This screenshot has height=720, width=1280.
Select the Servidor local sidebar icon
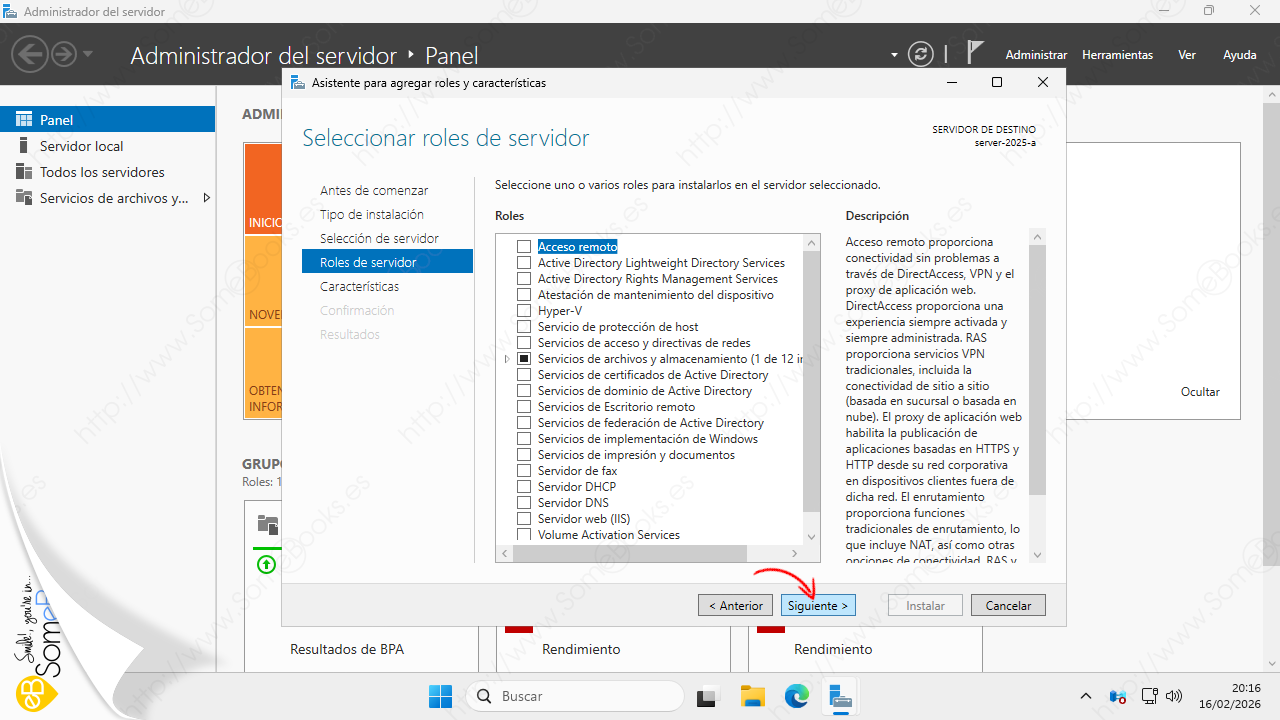[x=24, y=146]
